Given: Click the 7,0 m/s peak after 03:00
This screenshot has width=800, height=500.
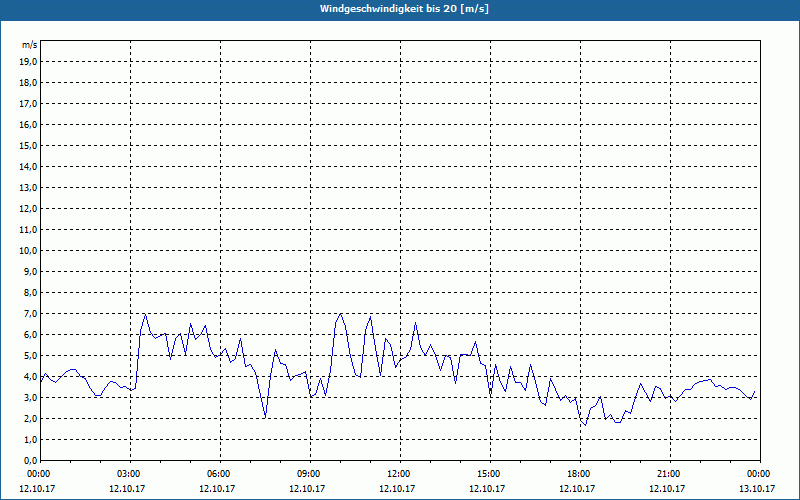Looking at the screenshot, I should pyautogui.click(x=145, y=314).
